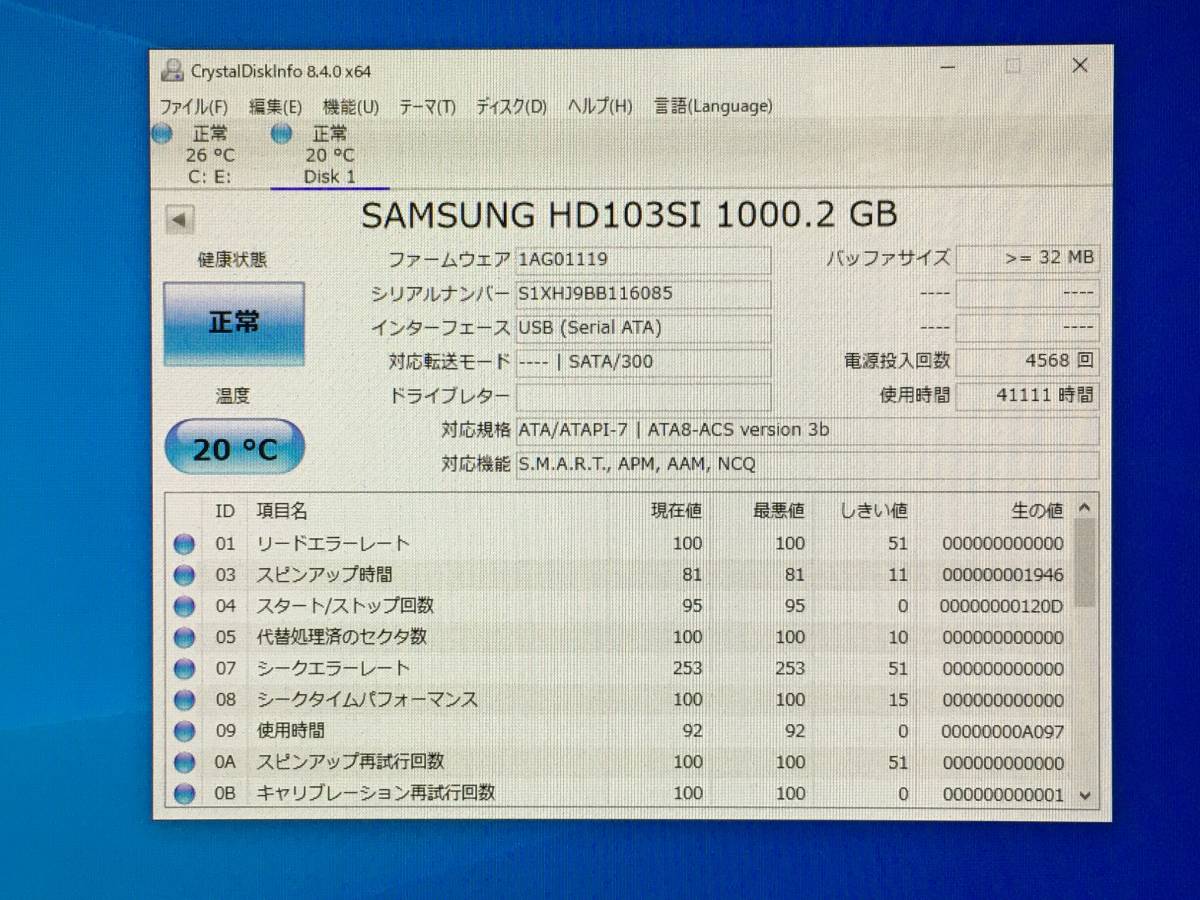Click the S.M.A.R.T. list scroll down arrow
The height and width of the screenshot is (900, 1200).
pyautogui.click(x=1085, y=796)
